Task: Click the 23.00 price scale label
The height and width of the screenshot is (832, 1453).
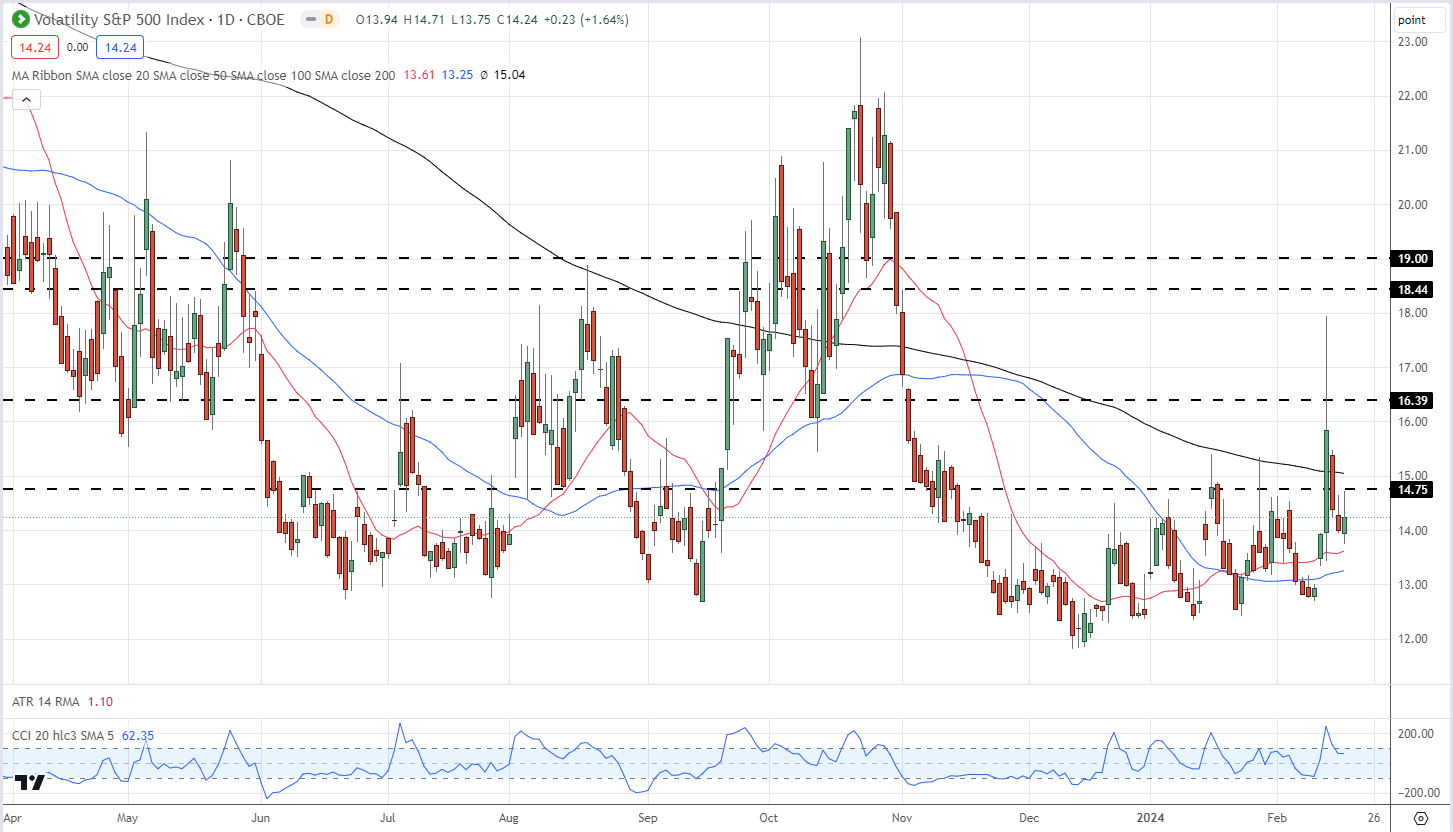Action: pos(1412,42)
